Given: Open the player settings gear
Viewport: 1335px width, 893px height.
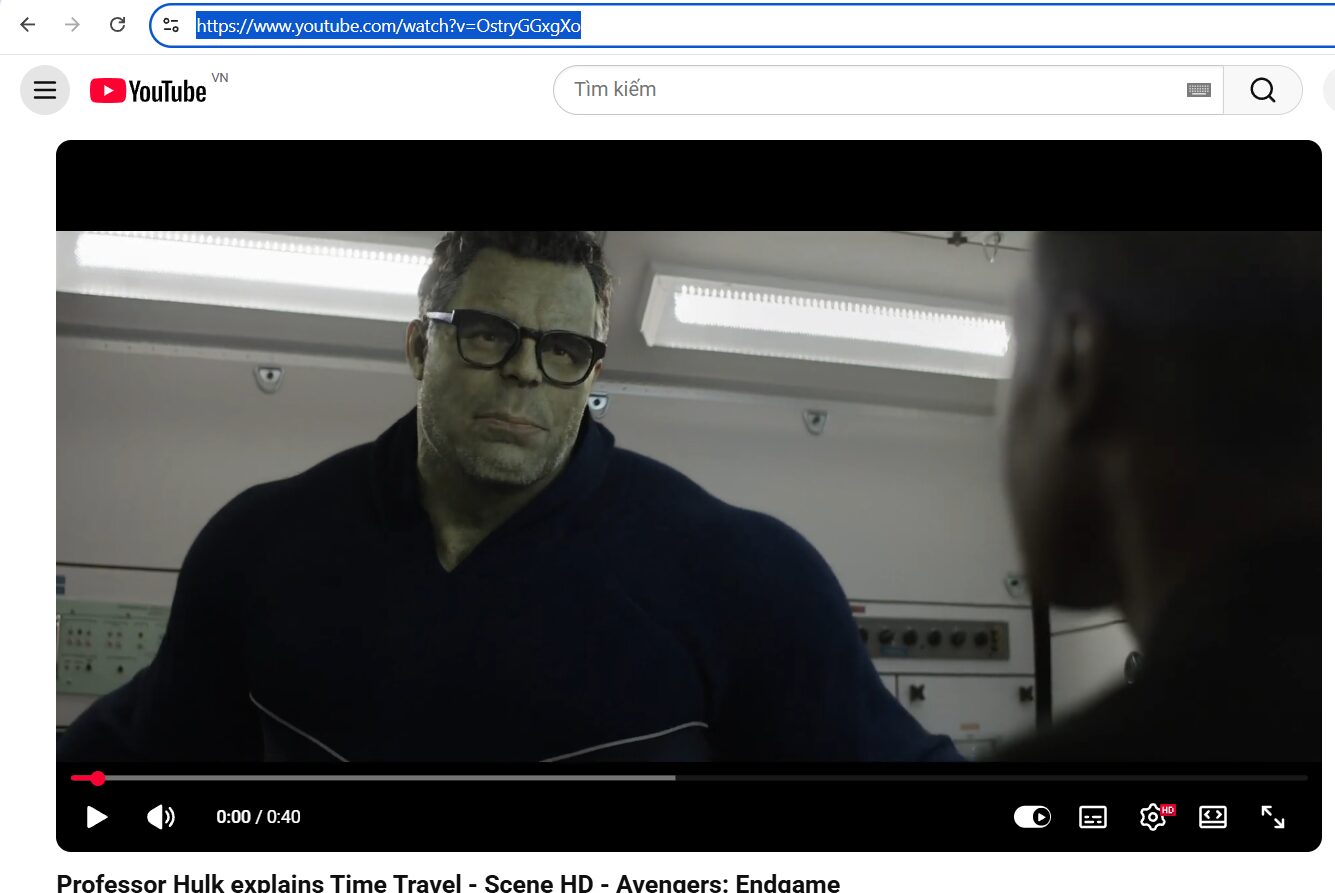Looking at the screenshot, I should point(1153,817).
